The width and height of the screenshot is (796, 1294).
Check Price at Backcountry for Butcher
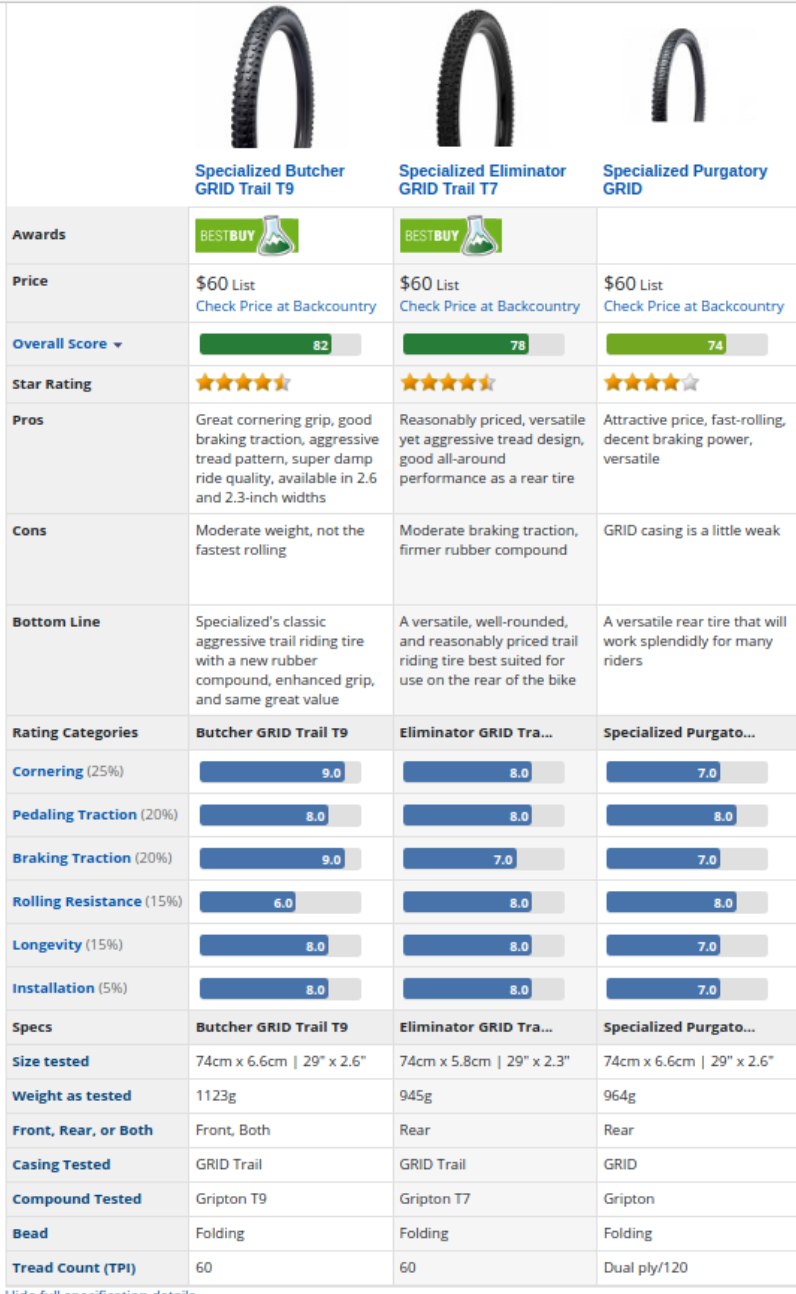286,306
